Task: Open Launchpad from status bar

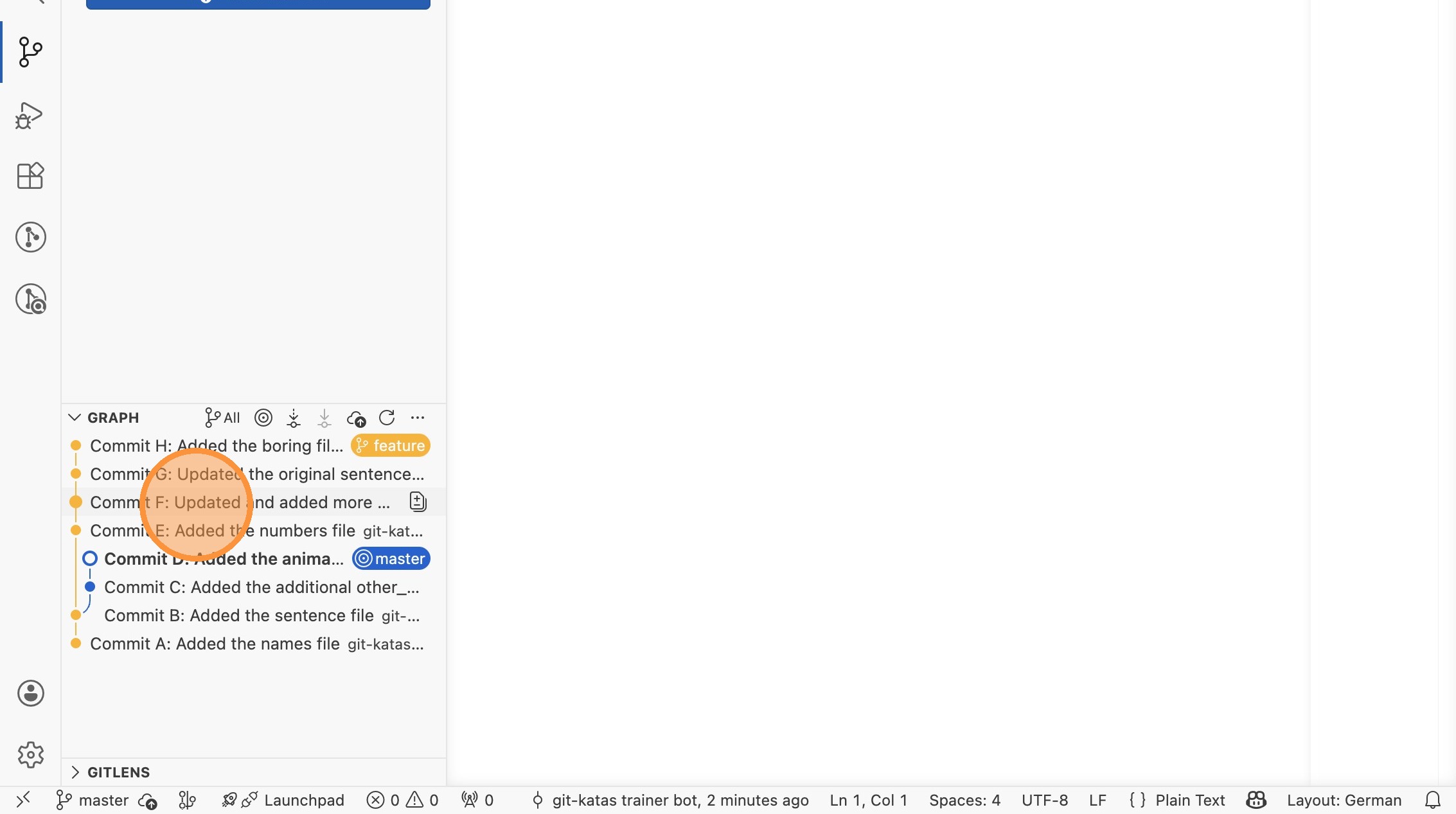Action: (x=303, y=800)
